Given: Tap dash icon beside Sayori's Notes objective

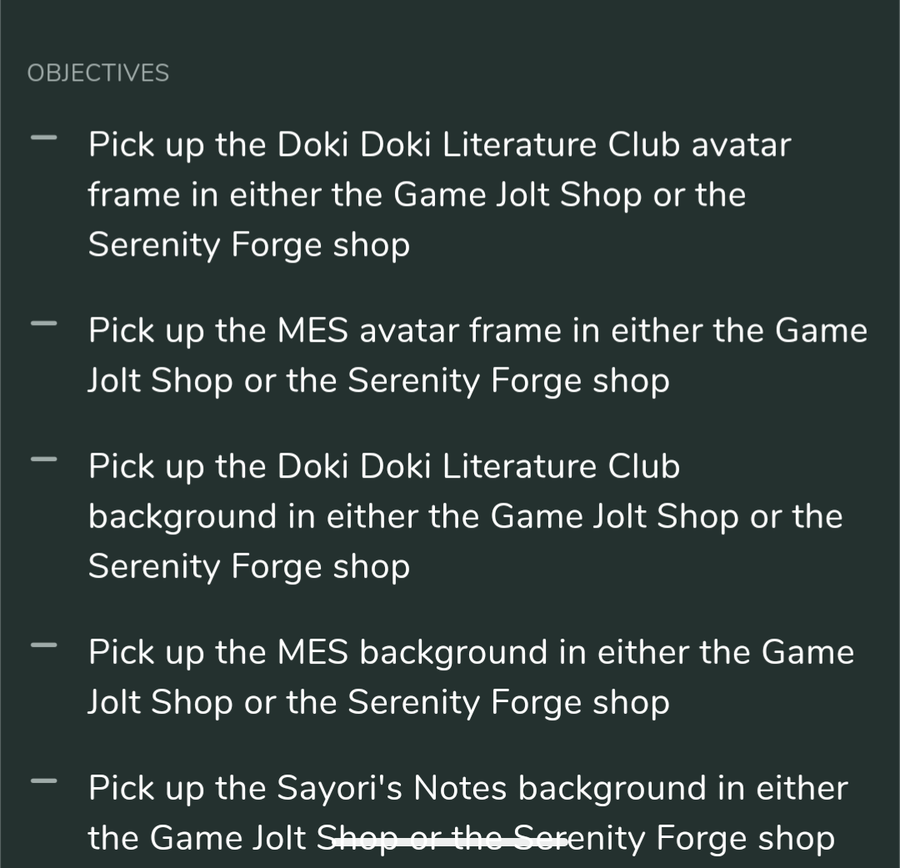Looking at the screenshot, I should 44,781.
